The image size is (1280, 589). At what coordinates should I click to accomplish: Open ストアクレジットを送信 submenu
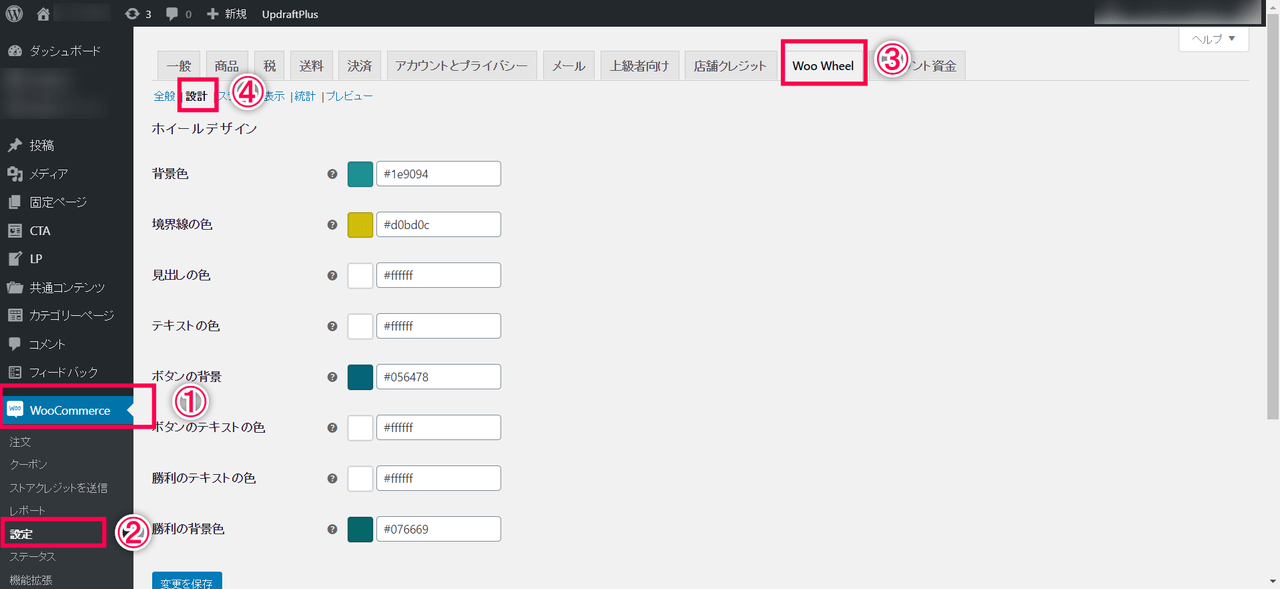click(x=58, y=487)
